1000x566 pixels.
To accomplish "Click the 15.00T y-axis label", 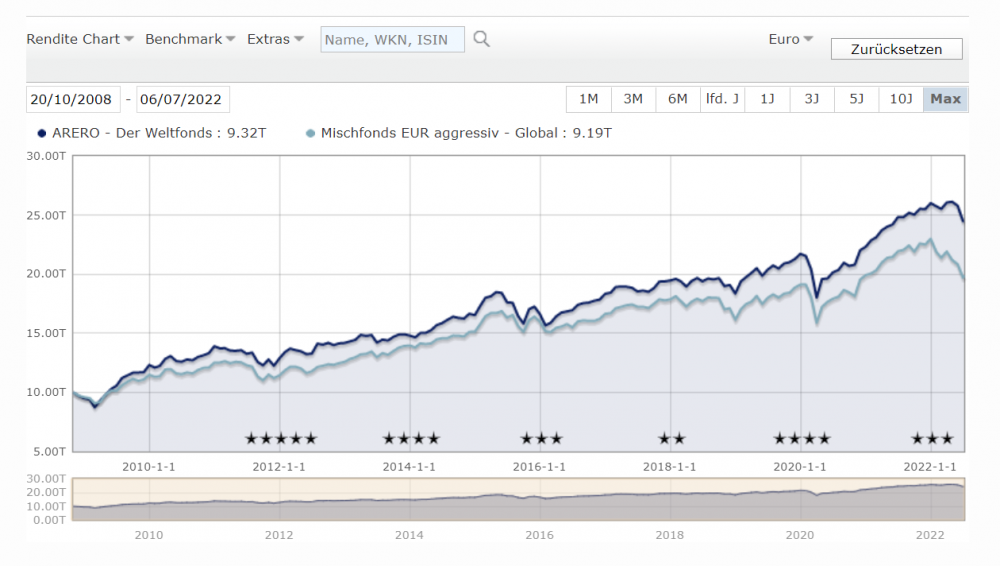I will [46, 333].
